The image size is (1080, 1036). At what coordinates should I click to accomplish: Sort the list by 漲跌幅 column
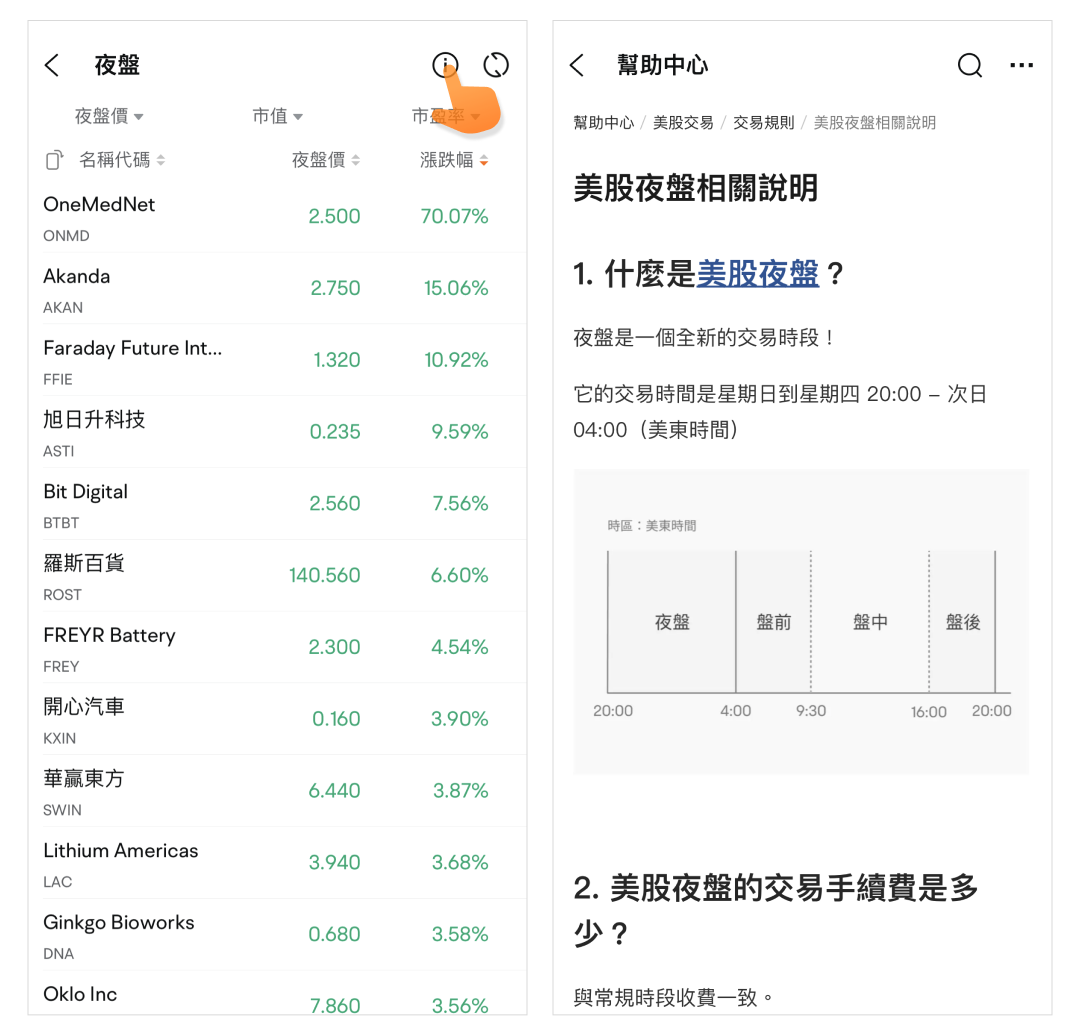(x=454, y=160)
